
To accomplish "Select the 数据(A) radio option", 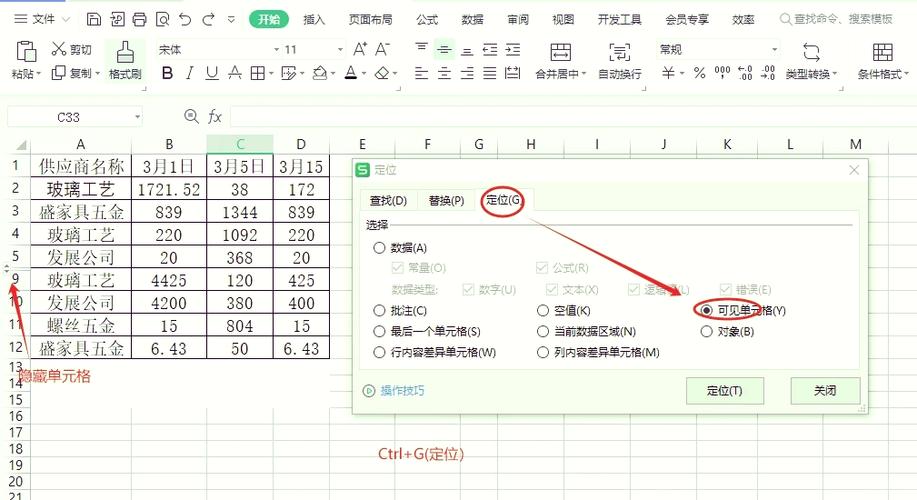I will 379,248.
